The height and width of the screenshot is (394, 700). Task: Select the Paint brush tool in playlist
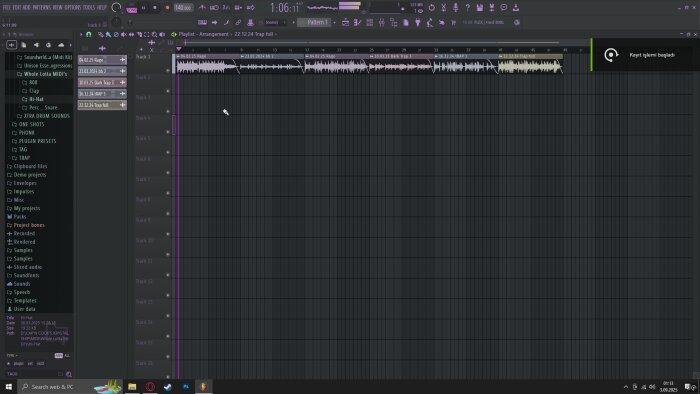(x=108, y=34)
